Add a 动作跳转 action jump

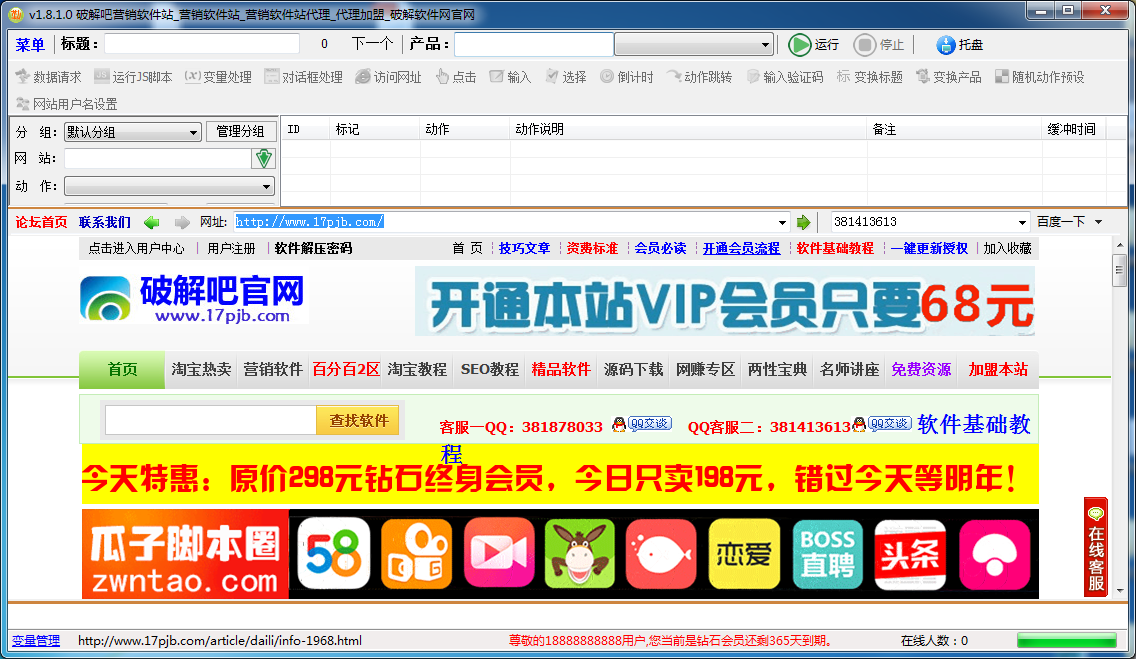pyautogui.click(x=699, y=77)
